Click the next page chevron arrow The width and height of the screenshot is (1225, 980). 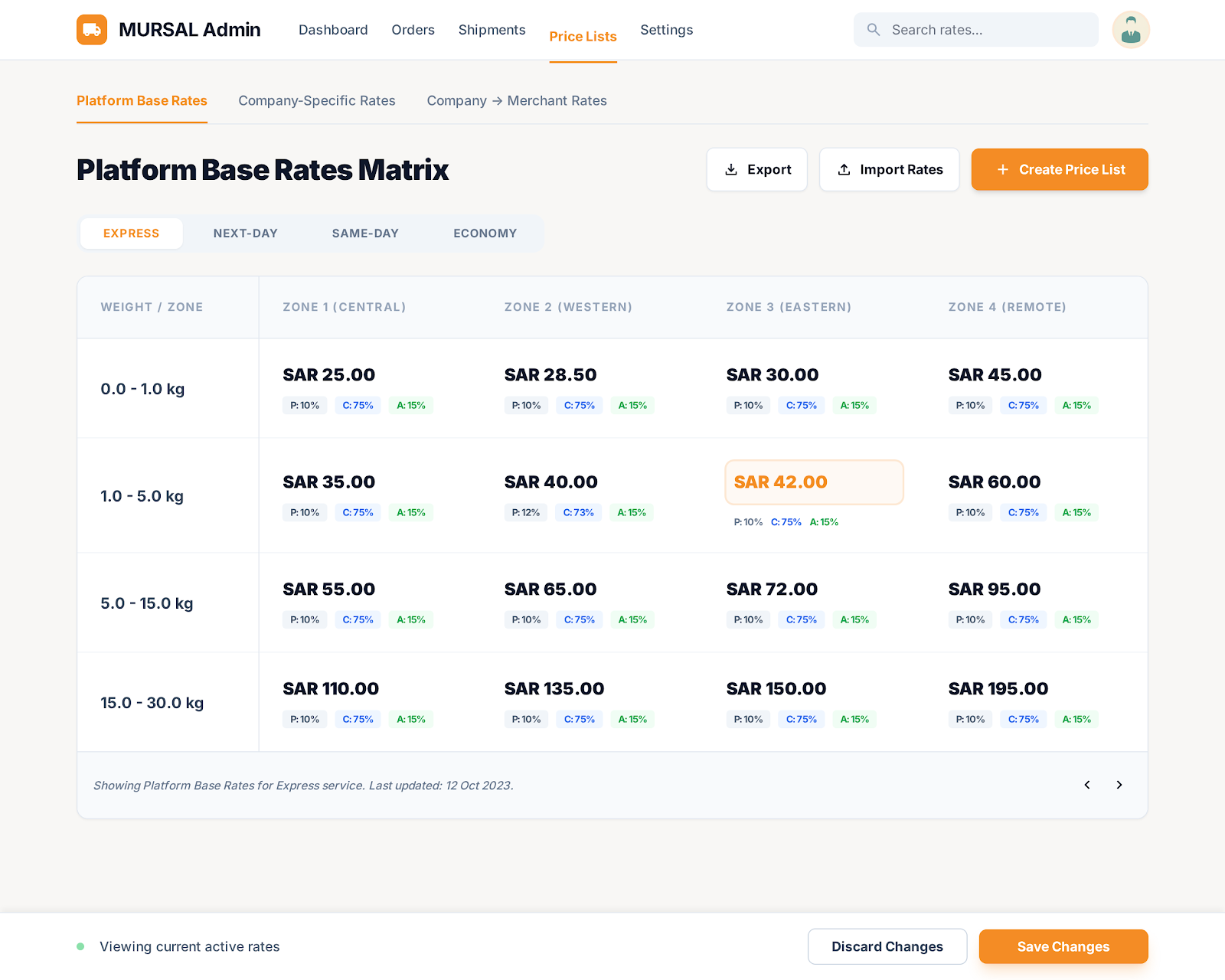tap(1119, 785)
